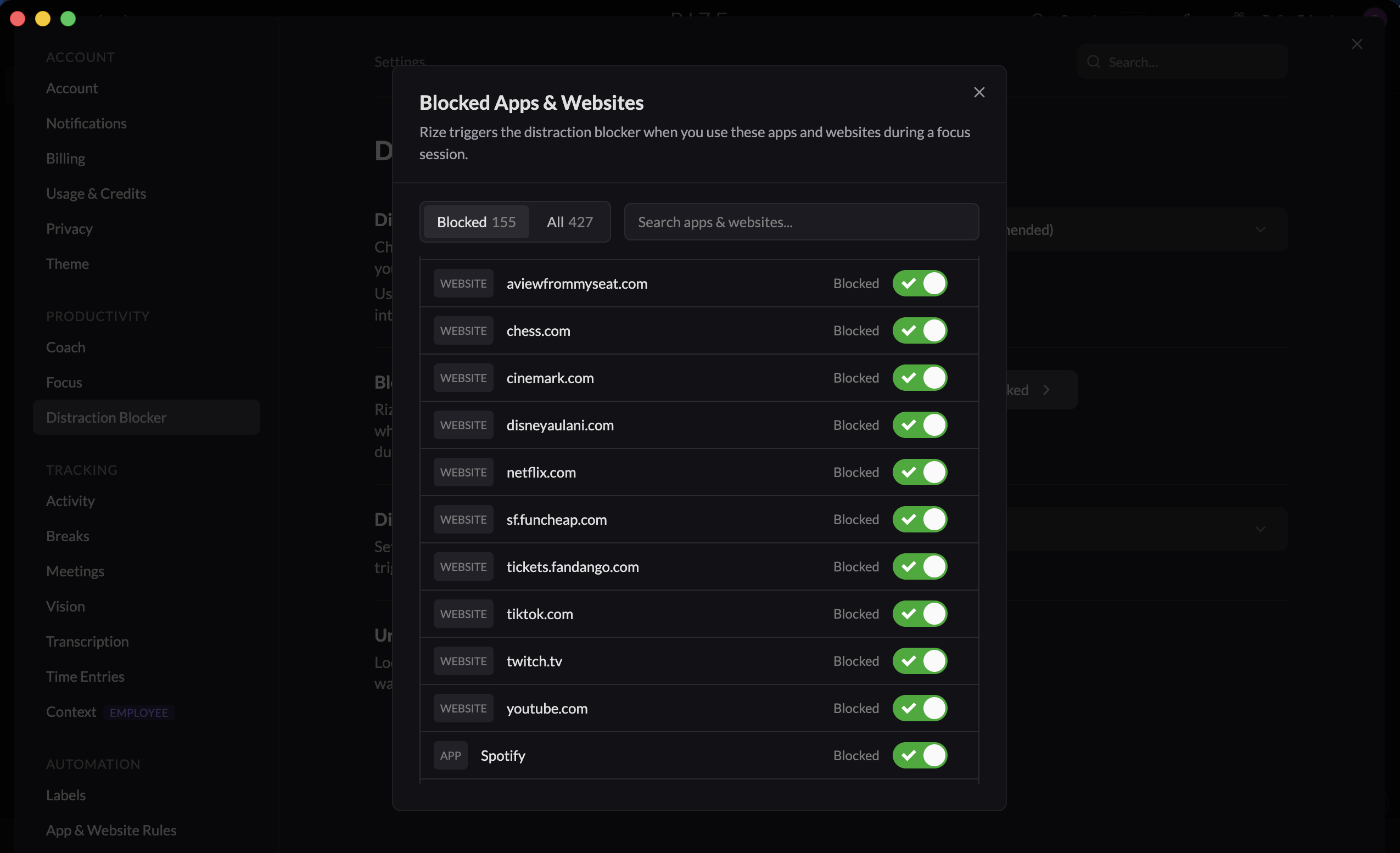This screenshot has height=853, width=1400.
Task: Select the Blocked 155 tab
Action: coord(476,222)
